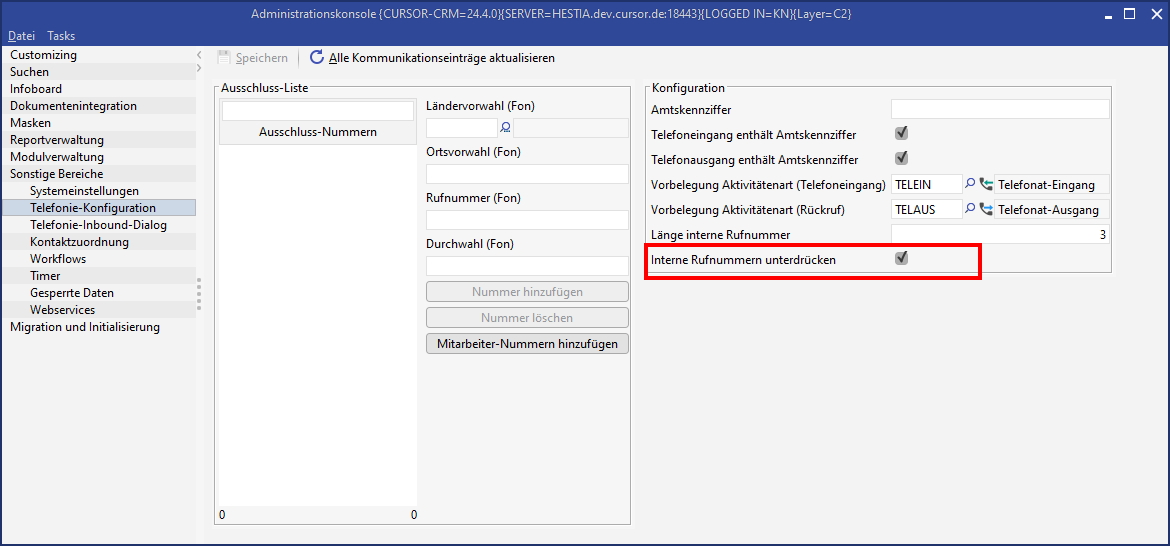Image resolution: width=1170 pixels, height=546 pixels.
Task: Click the Speichern save icon in toolbar
Action: 224,58
